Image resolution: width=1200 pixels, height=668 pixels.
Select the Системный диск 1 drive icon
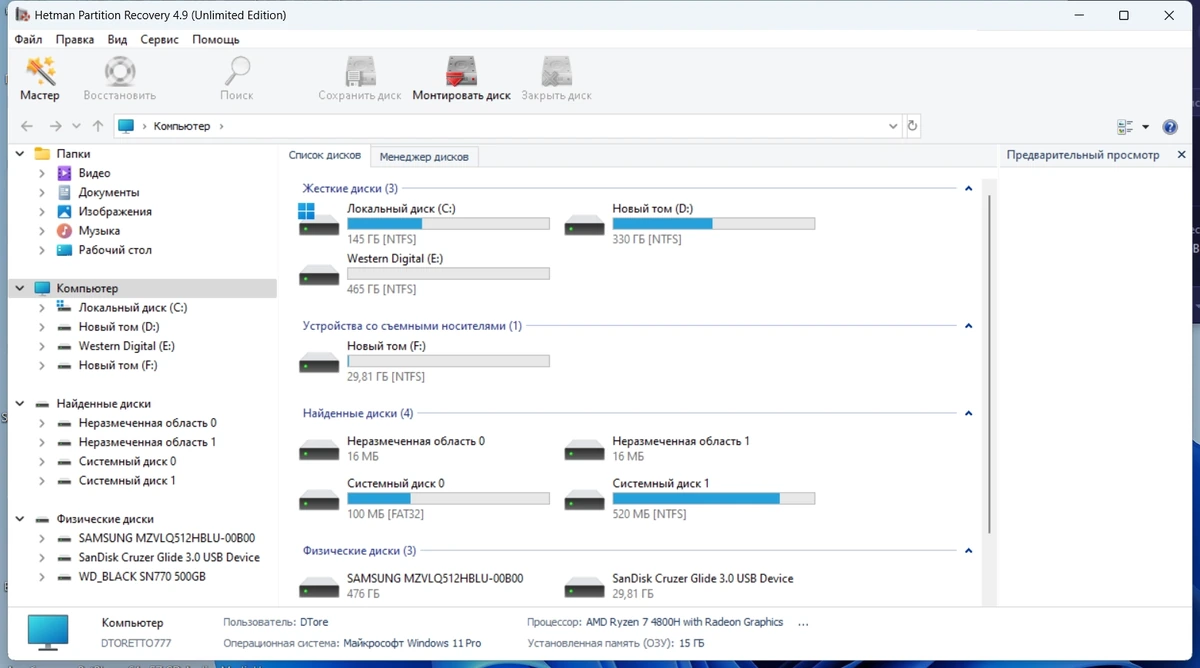585,497
